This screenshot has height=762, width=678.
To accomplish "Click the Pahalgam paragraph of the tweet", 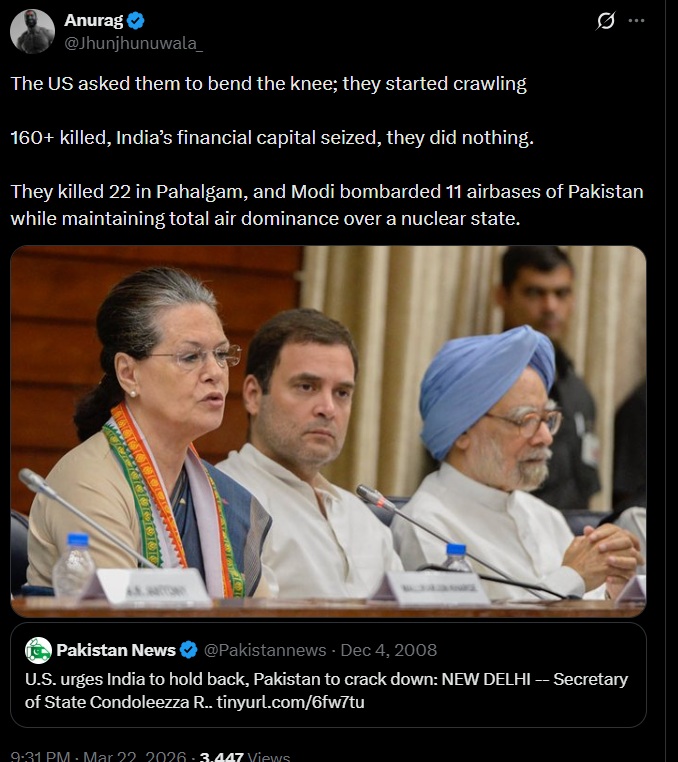I will point(327,205).
